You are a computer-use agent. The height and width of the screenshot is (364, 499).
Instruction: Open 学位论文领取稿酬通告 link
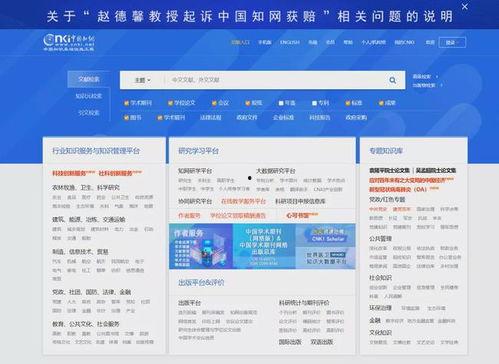[x=238, y=216]
